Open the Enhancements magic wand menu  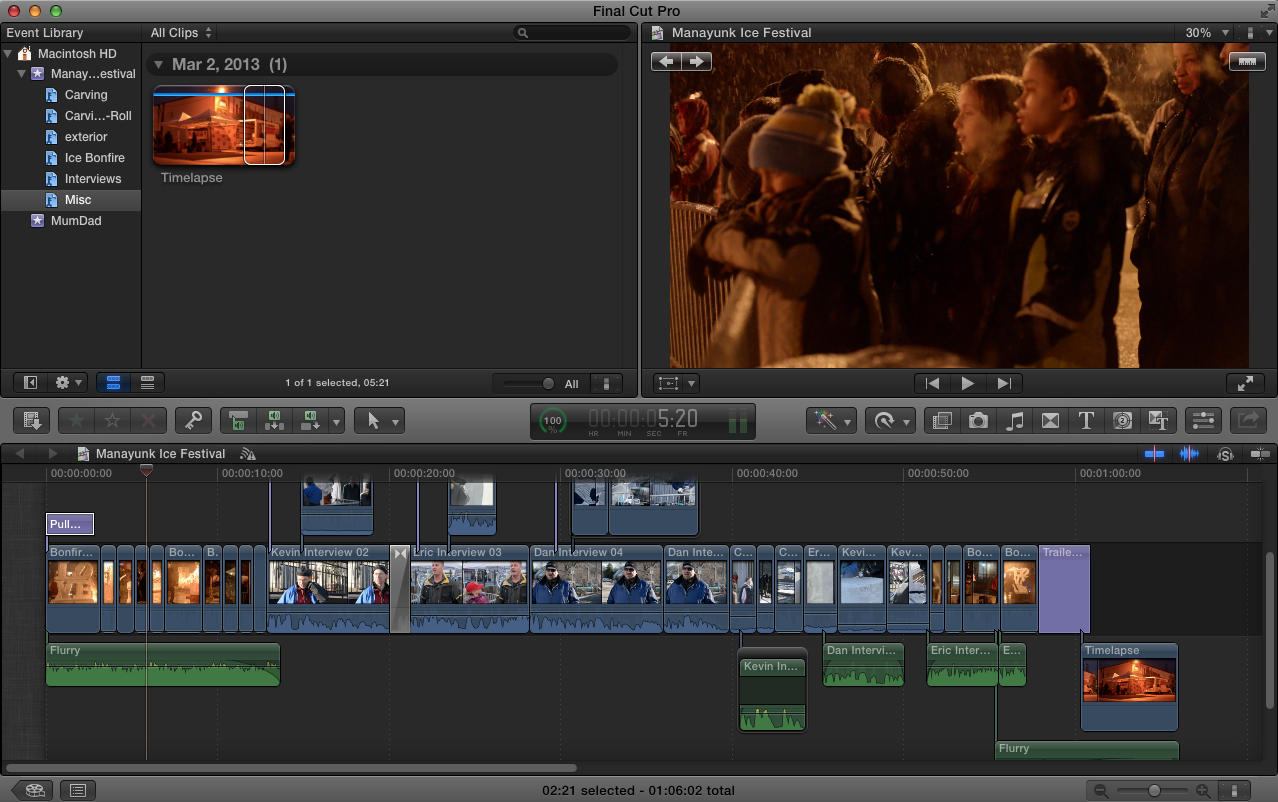[x=832, y=421]
